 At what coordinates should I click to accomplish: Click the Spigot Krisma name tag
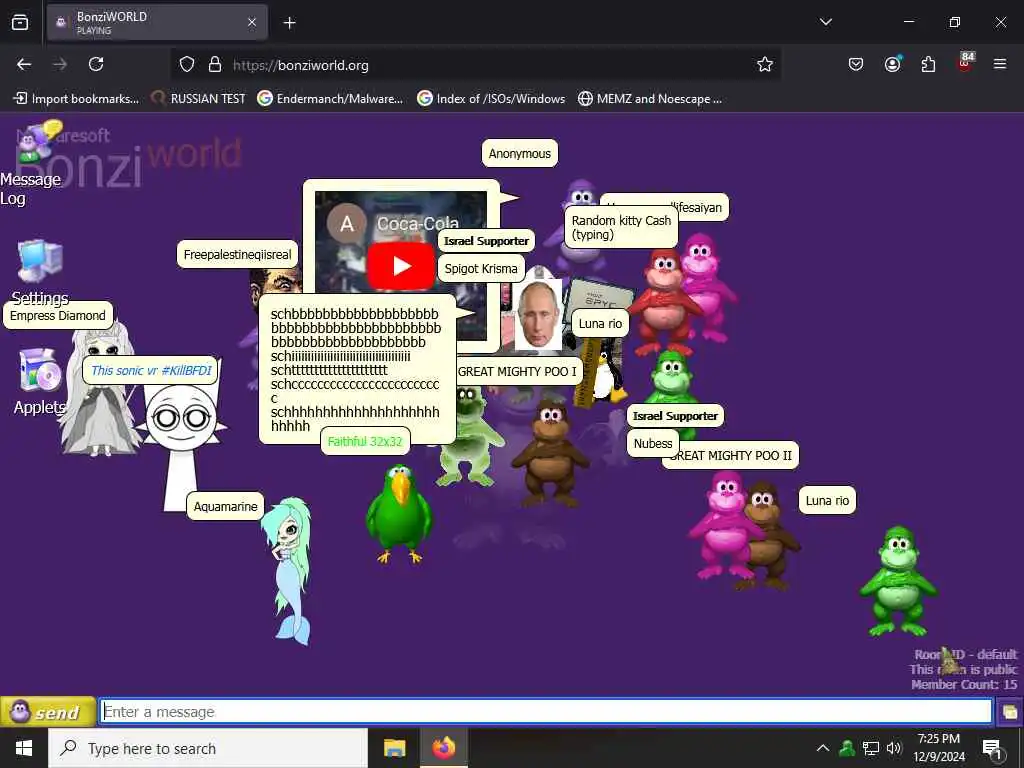pos(481,268)
